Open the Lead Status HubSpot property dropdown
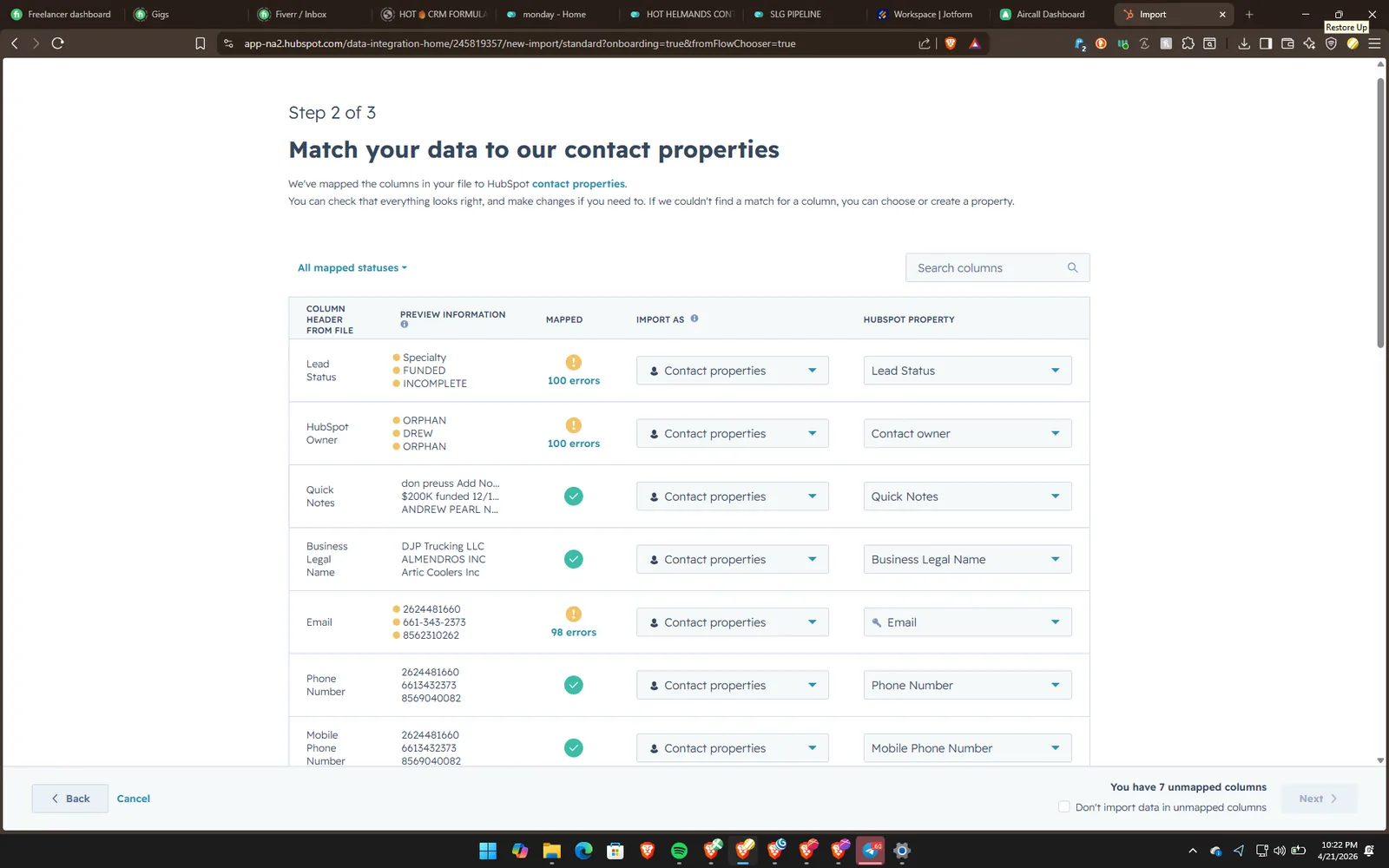The width and height of the screenshot is (1389, 868). click(967, 371)
